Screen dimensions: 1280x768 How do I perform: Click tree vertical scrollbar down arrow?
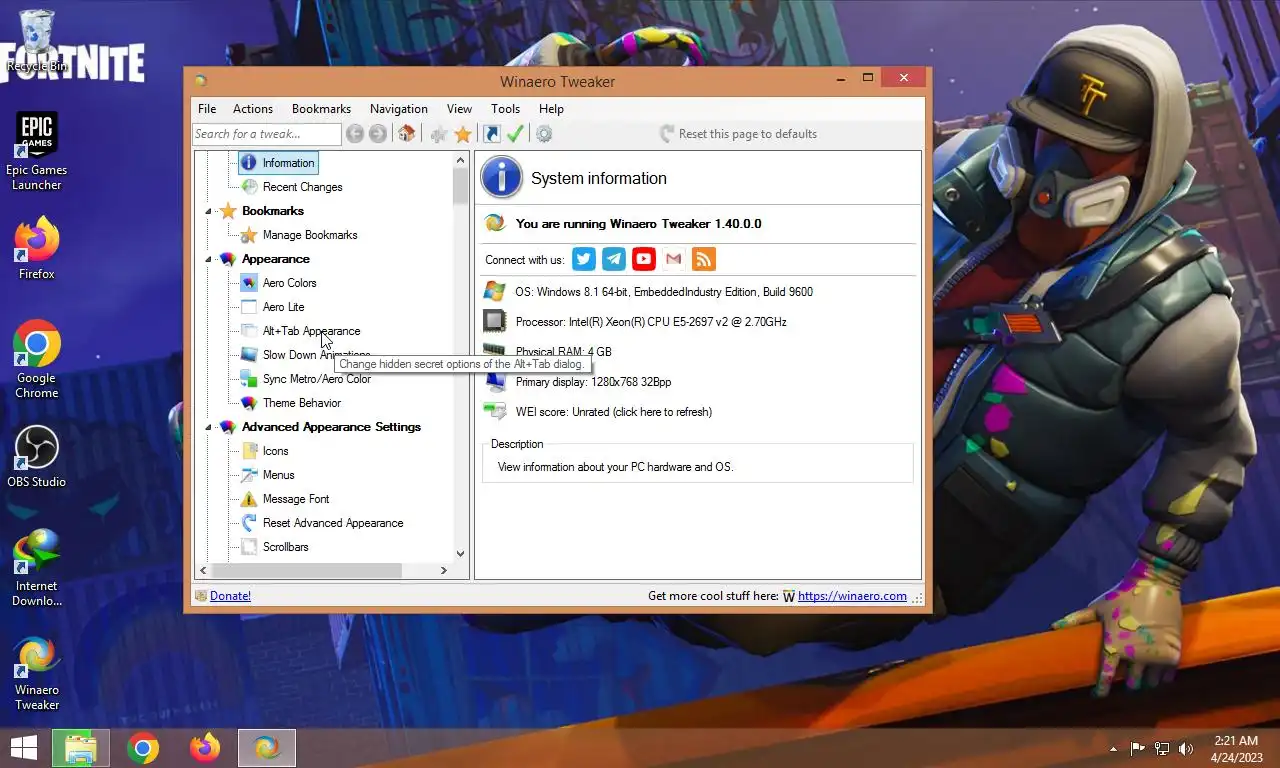coord(460,553)
